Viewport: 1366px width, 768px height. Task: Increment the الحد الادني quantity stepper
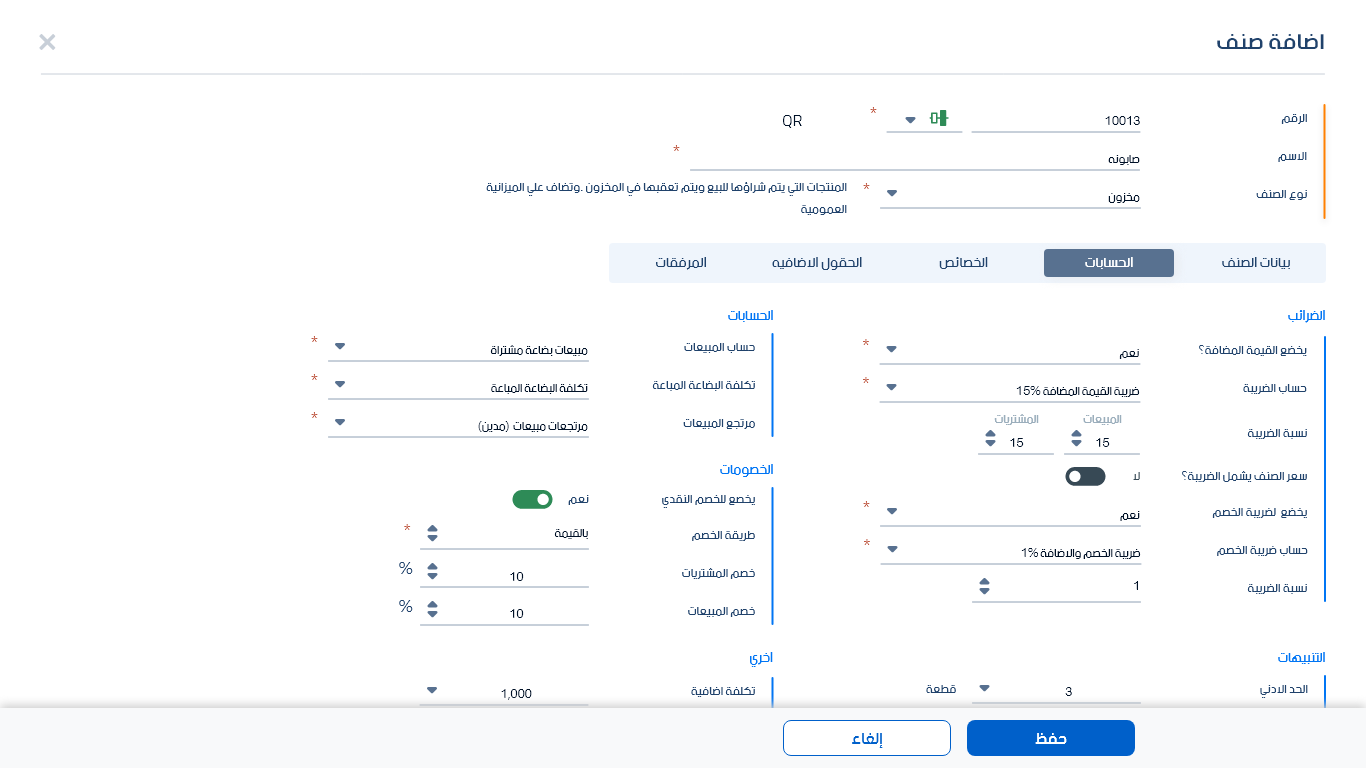pyautogui.click(x=984, y=684)
